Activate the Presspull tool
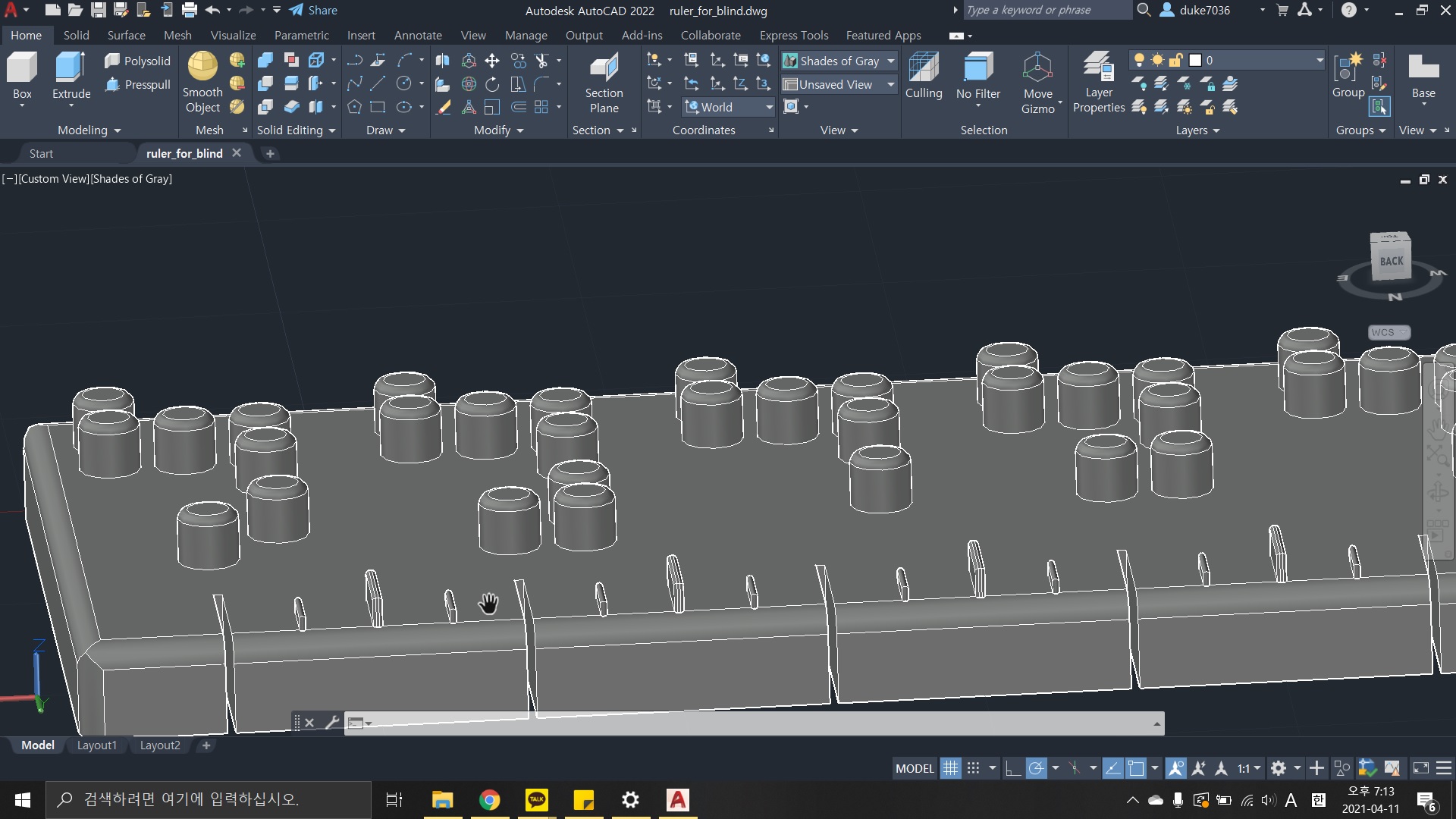Screen dimensions: 1456x819 pos(138,85)
